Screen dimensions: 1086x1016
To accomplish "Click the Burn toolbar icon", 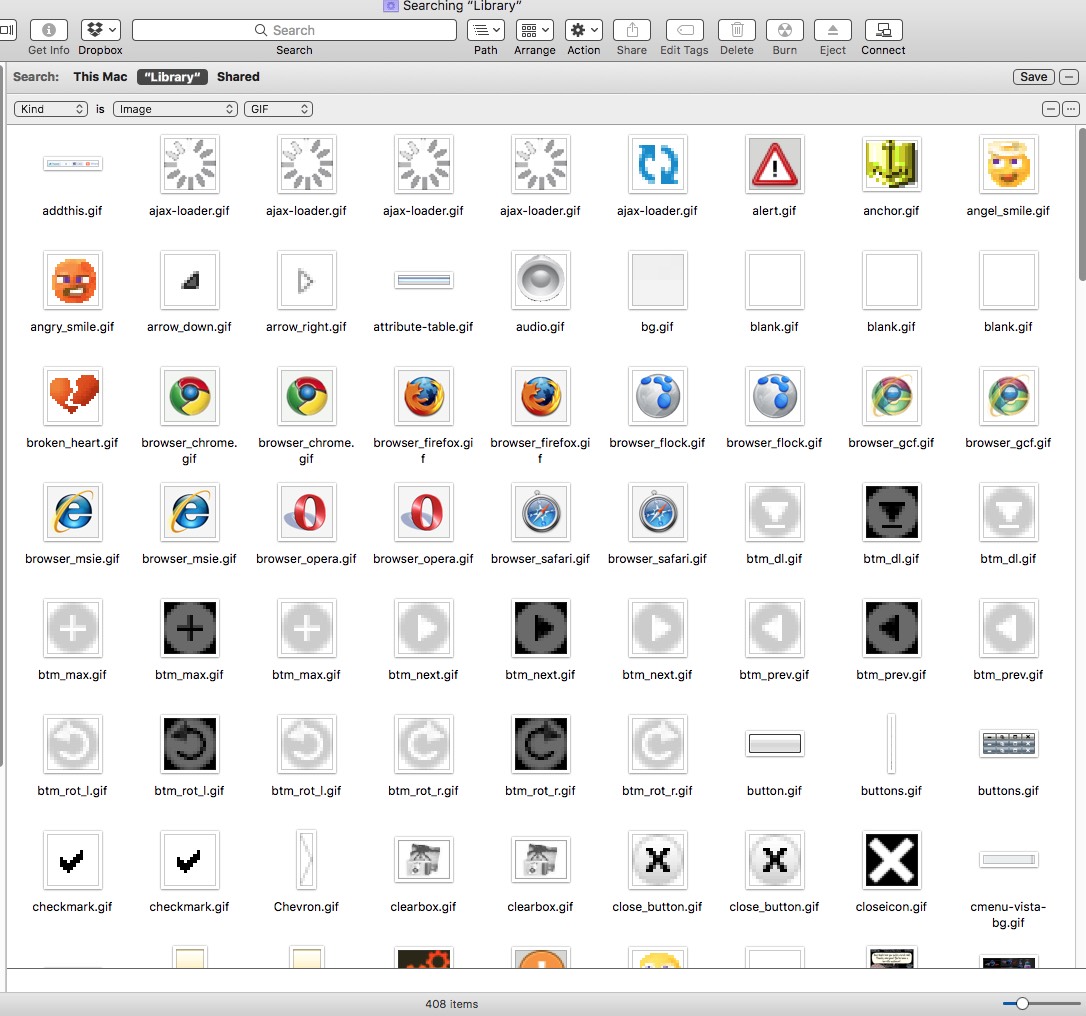I will [x=785, y=30].
